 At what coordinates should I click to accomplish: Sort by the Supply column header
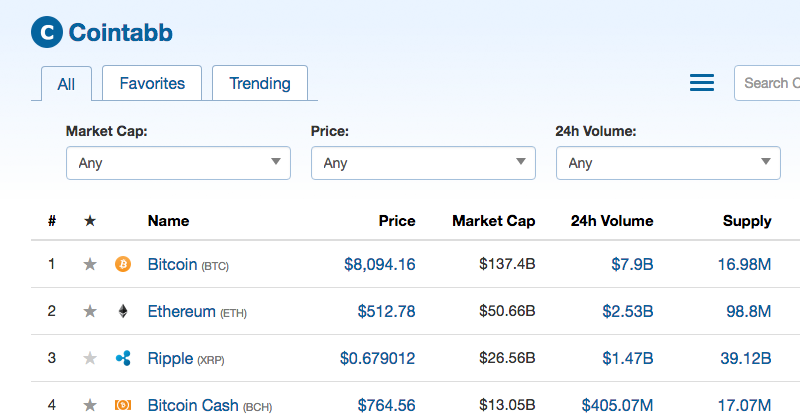[747, 221]
